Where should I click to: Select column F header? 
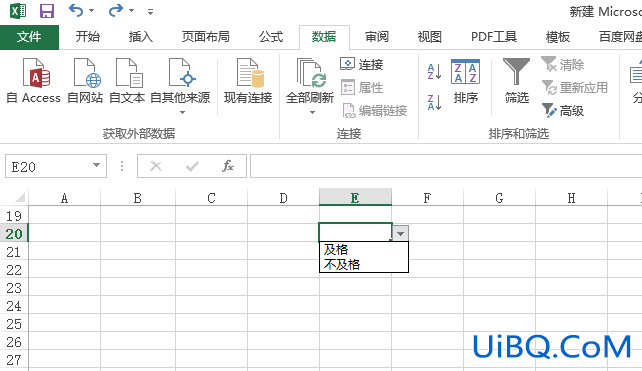427,198
